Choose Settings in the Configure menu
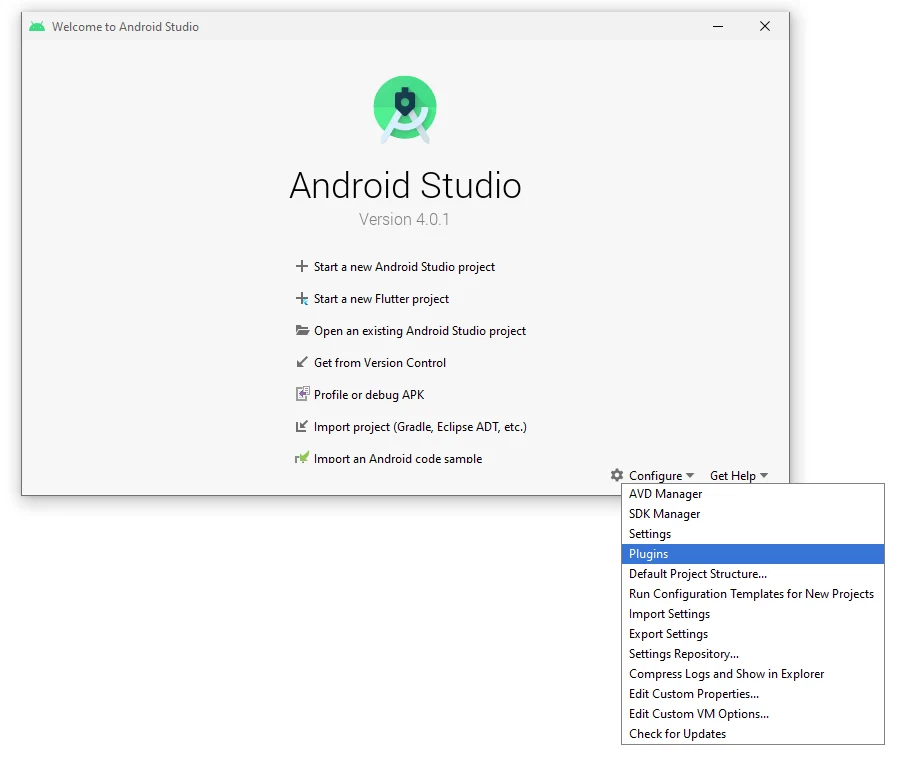913x764 pixels. click(753, 533)
